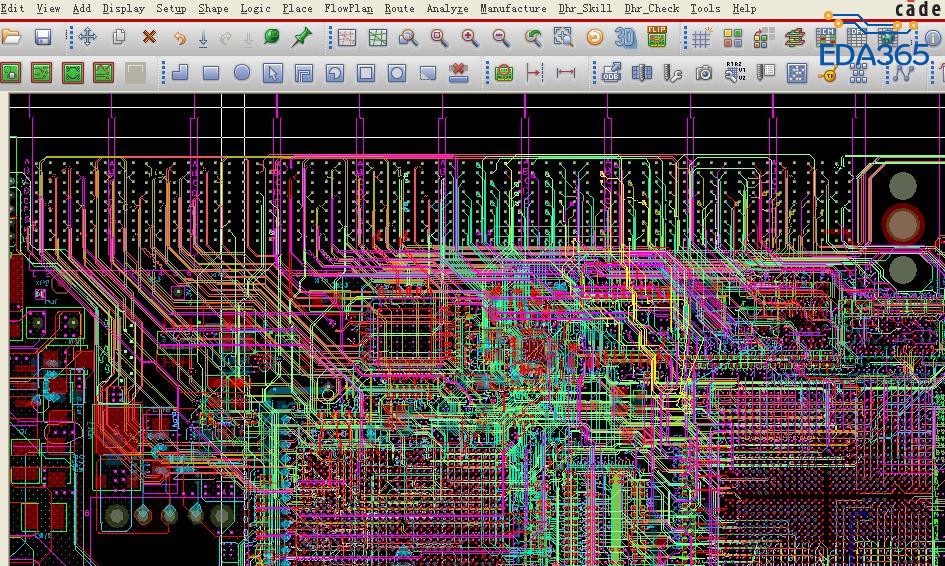Click the Rats All icon
Image resolution: width=945 pixels, height=566 pixels.
pyautogui.click(x=378, y=38)
